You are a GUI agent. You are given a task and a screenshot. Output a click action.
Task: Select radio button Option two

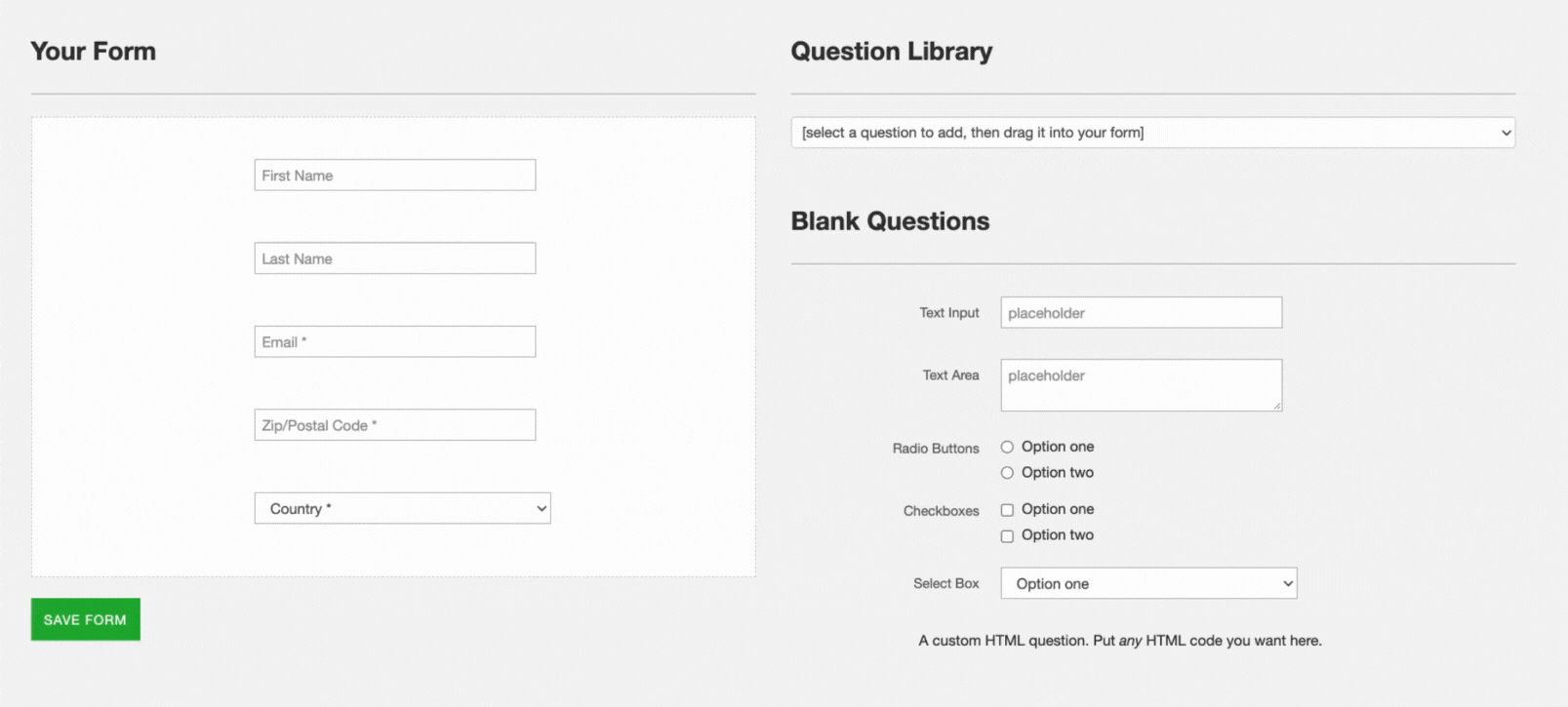[x=1007, y=473]
